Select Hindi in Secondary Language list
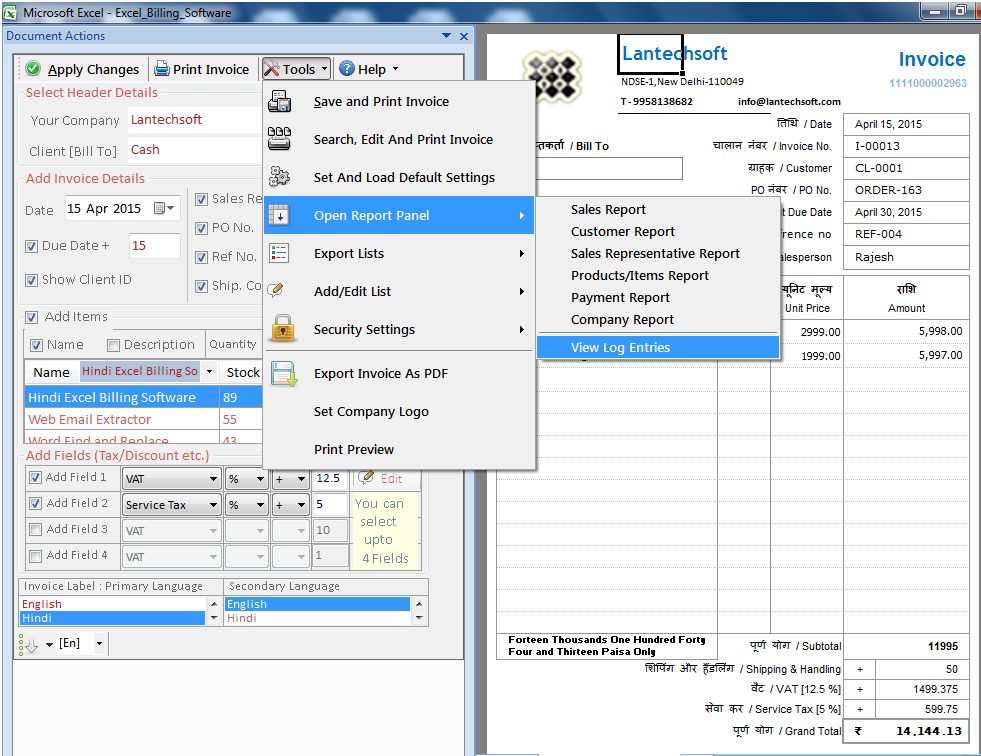Image resolution: width=981 pixels, height=756 pixels. (x=317, y=618)
